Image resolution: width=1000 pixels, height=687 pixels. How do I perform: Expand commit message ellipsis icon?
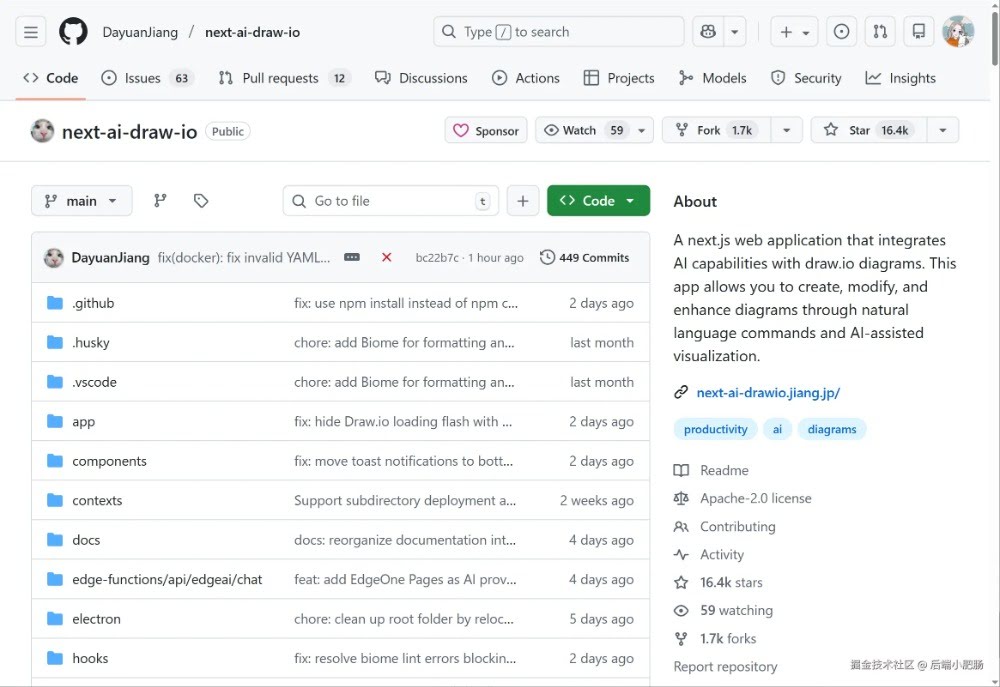(x=352, y=258)
